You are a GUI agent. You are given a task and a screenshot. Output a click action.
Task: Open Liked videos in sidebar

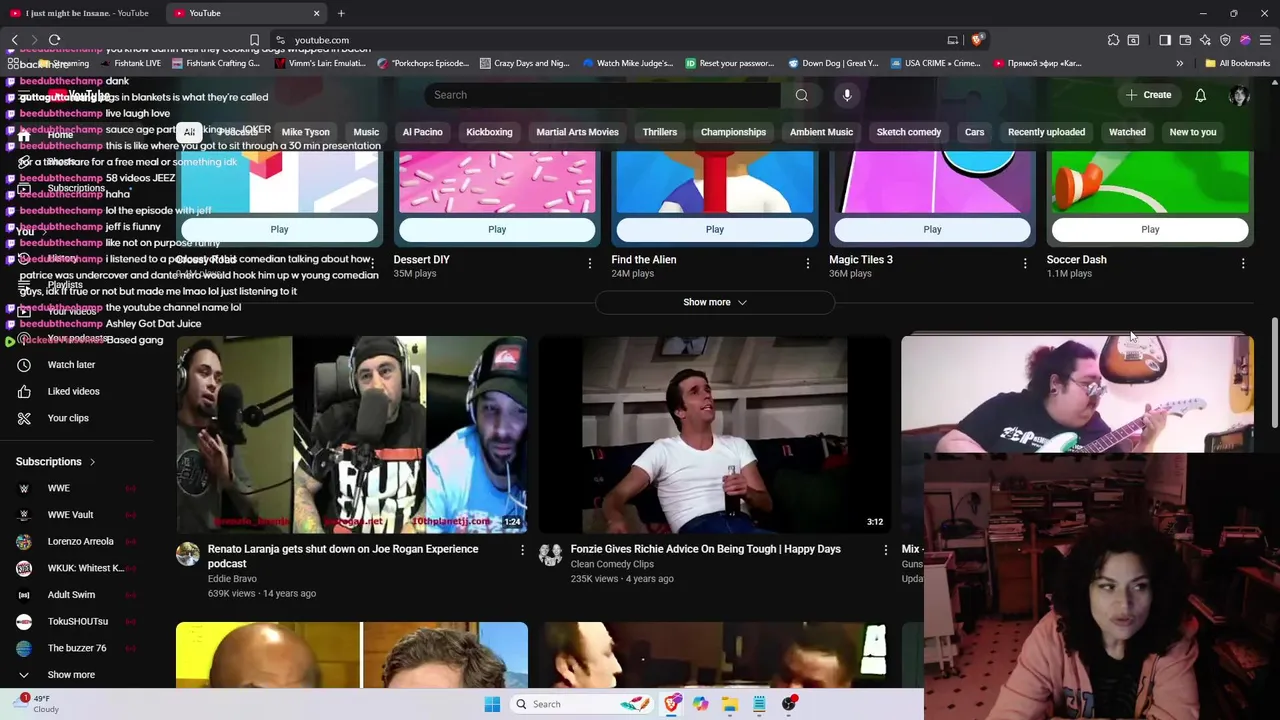click(x=73, y=392)
